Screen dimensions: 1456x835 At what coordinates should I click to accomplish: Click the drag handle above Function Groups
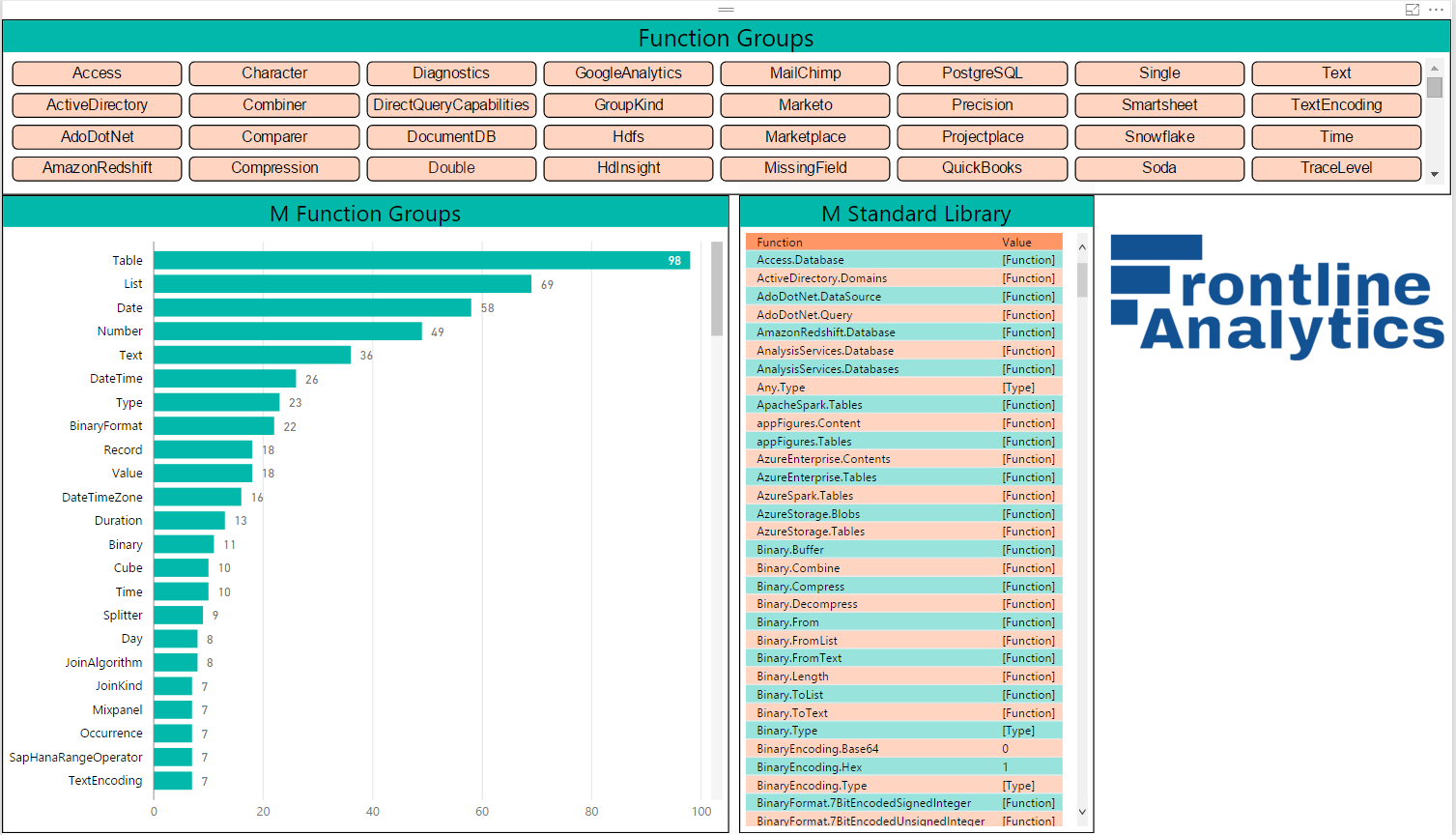click(x=727, y=10)
